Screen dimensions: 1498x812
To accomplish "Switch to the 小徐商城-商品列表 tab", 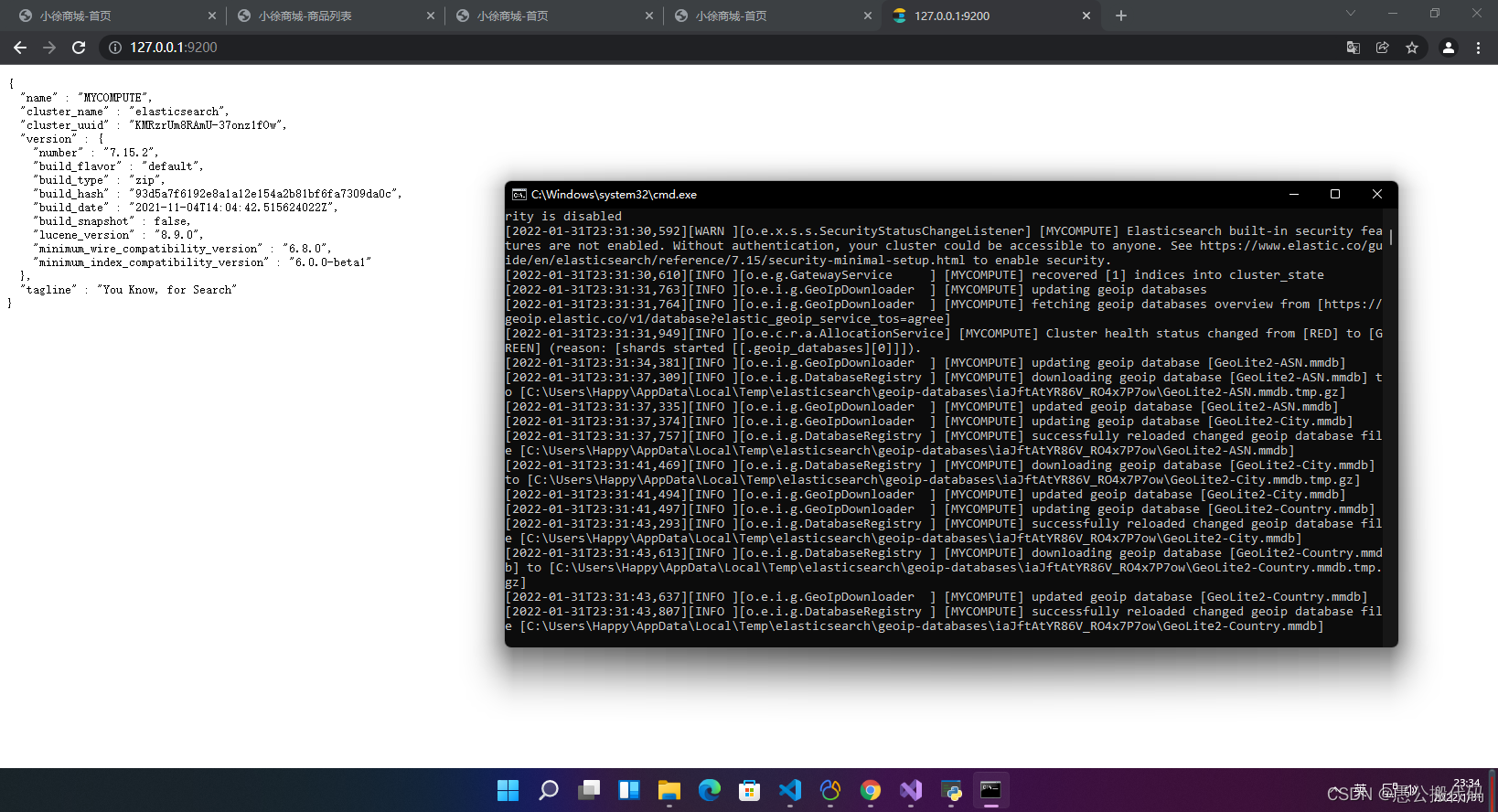I will pyautogui.click(x=336, y=16).
